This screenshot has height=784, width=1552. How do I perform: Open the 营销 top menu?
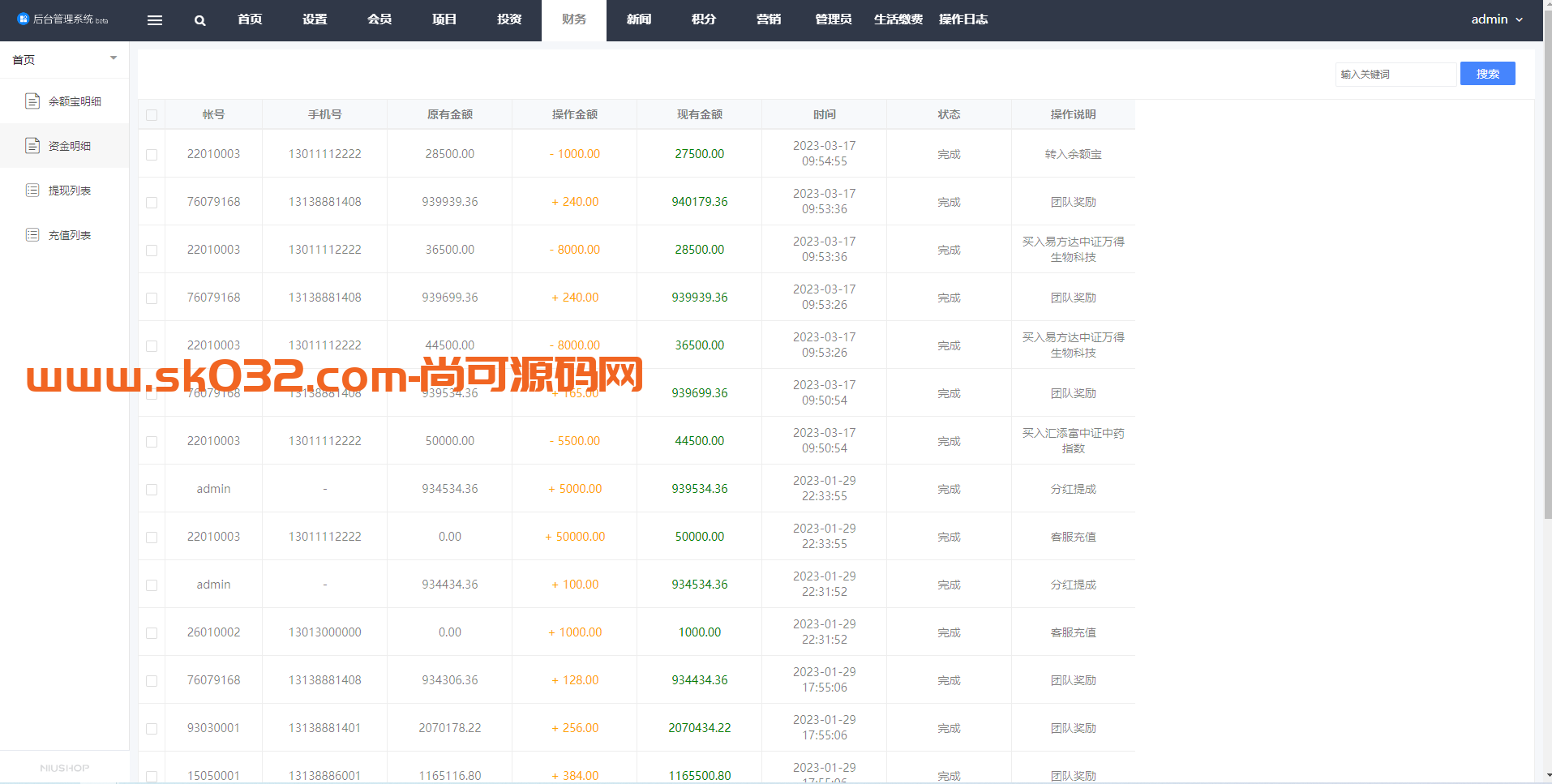(x=769, y=19)
